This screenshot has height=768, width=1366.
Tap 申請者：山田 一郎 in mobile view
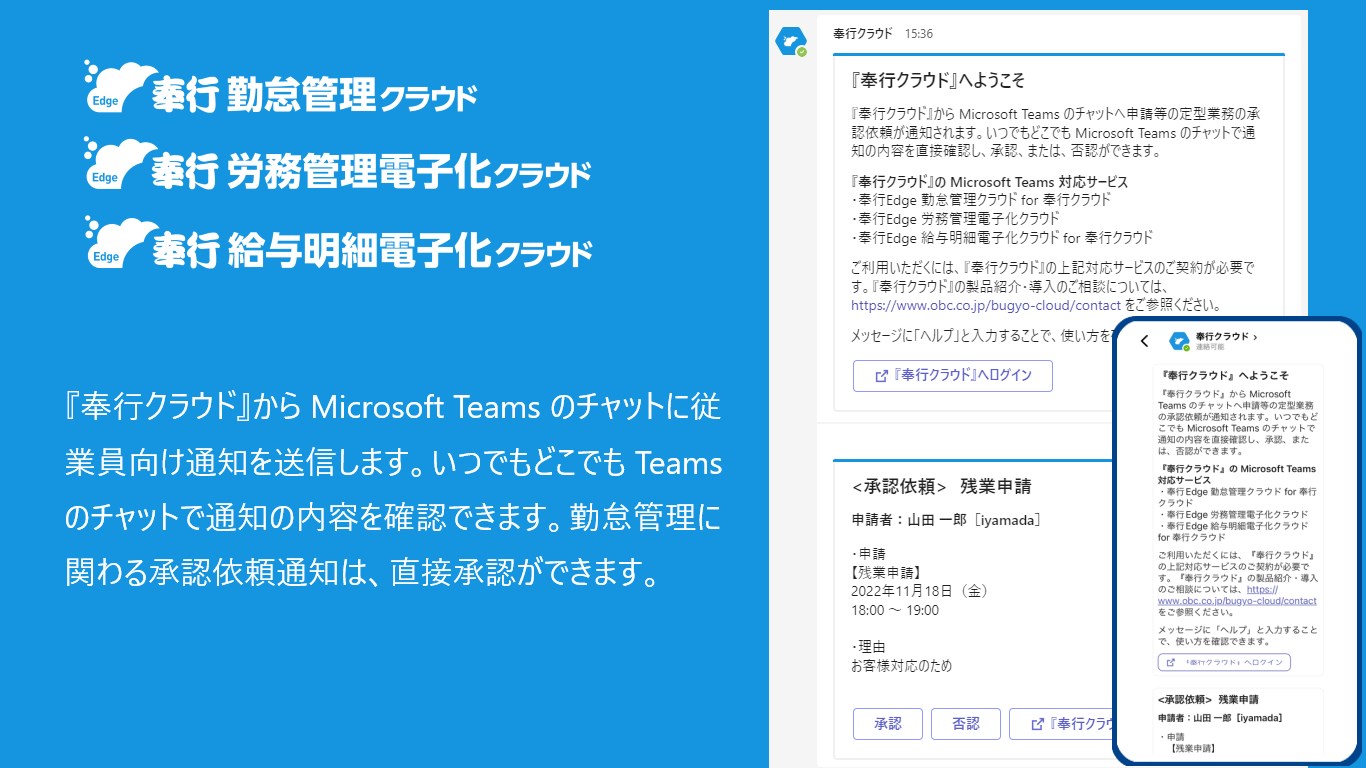1220,718
